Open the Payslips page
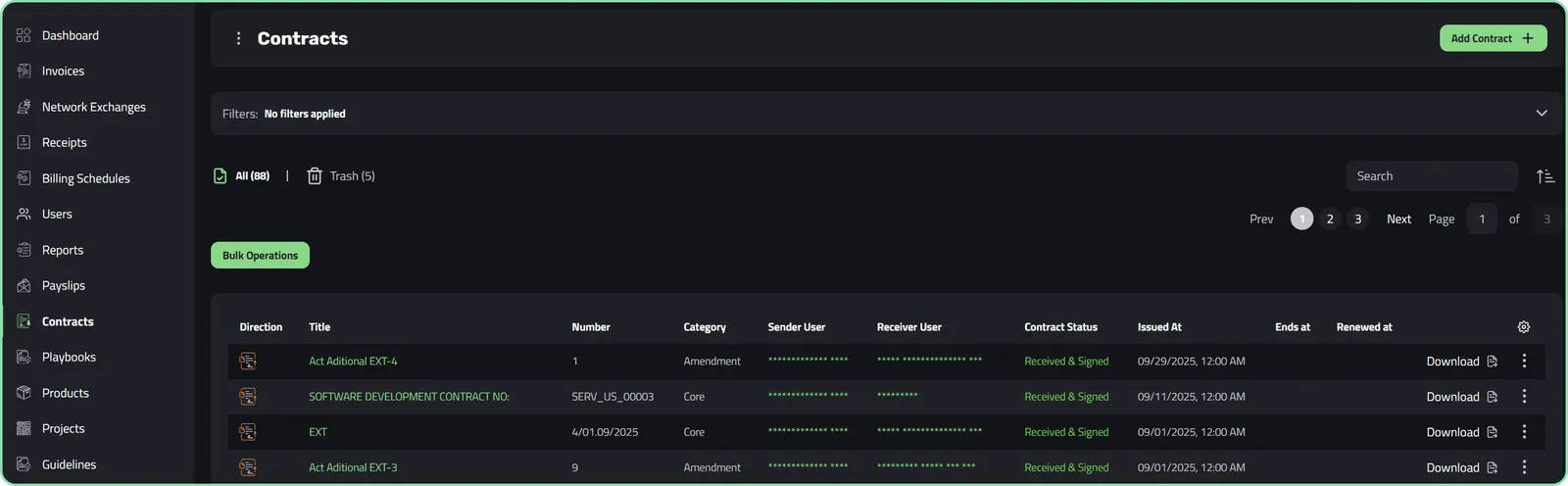Viewport: 1568px width, 486px height. (x=64, y=285)
